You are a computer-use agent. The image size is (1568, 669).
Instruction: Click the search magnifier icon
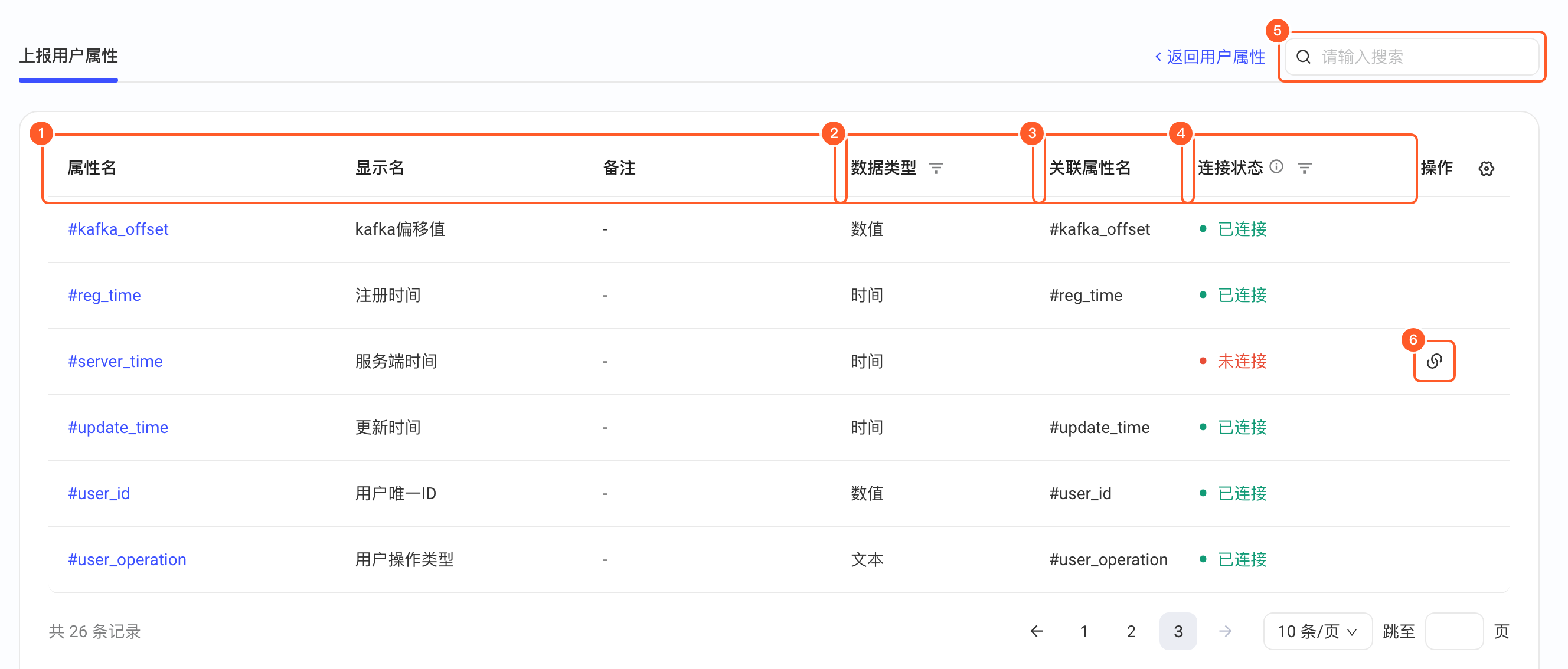tap(1303, 57)
